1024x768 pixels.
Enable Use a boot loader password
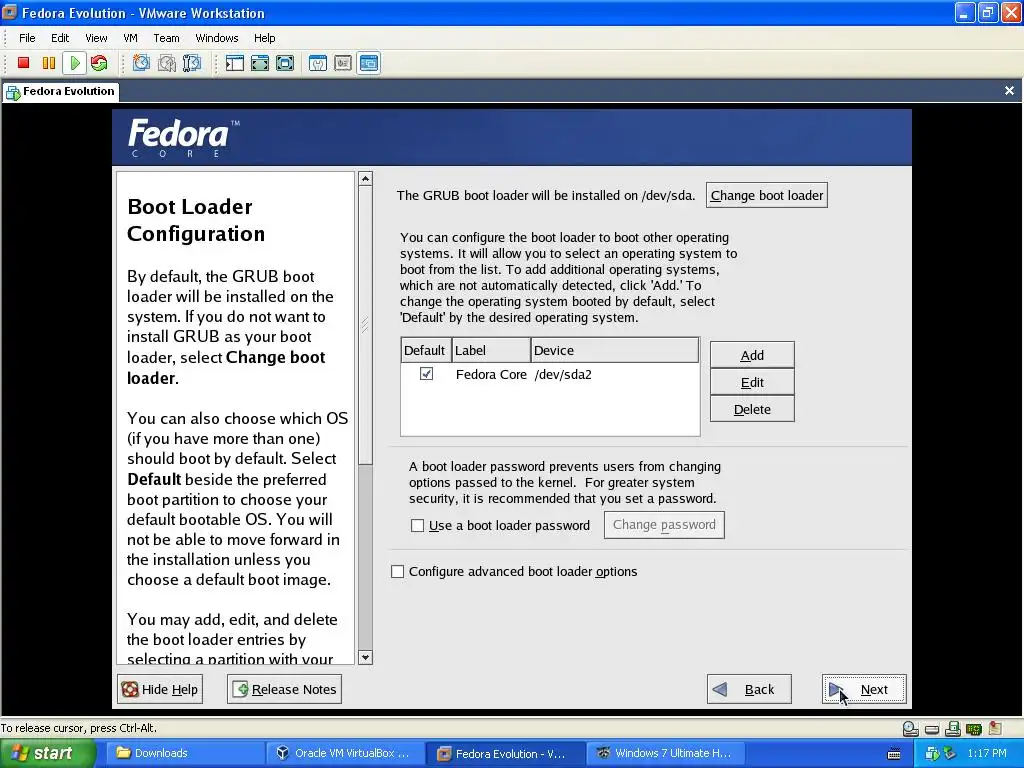click(x=417, y=526)
